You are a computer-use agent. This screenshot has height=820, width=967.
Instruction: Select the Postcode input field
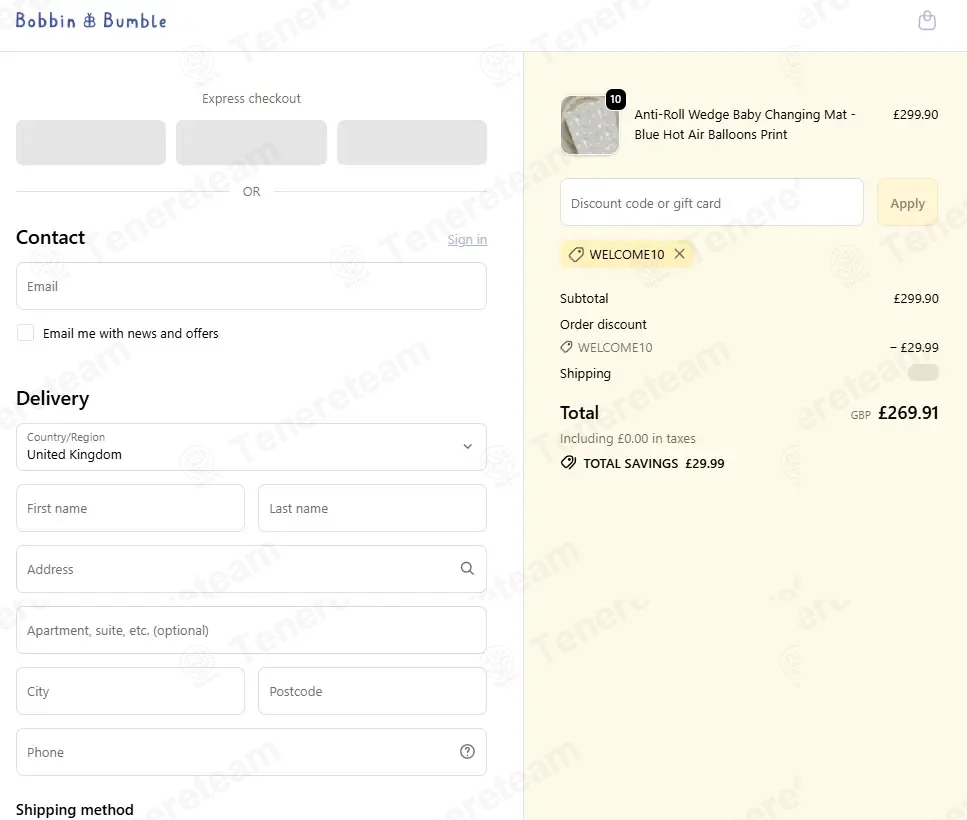[372, 691]
